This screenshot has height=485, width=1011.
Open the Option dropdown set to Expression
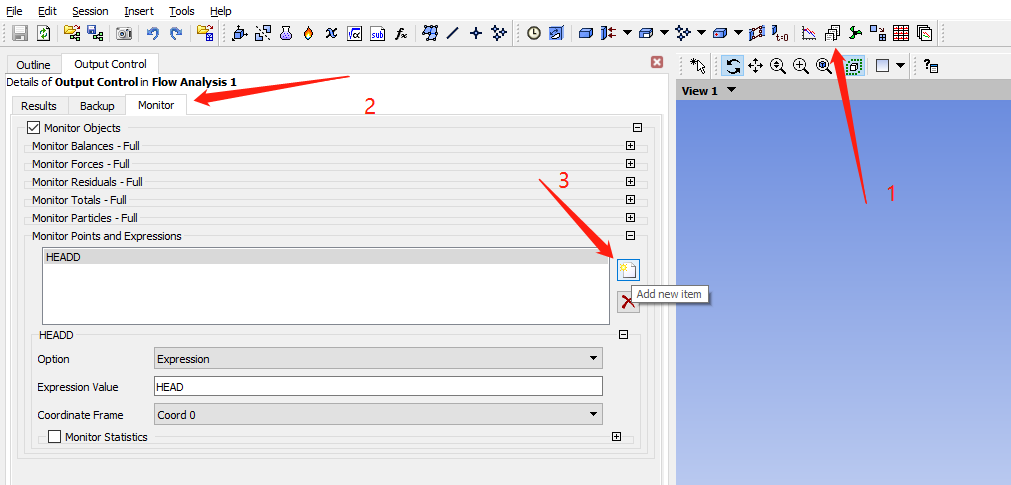click(x=378, y=359)
